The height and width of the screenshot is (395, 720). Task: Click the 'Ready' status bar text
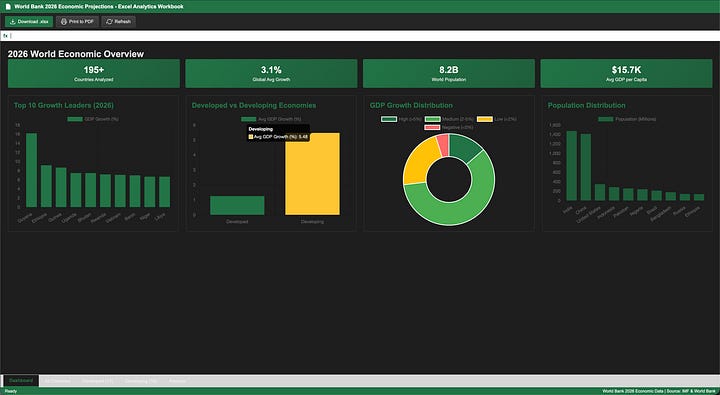11,391
